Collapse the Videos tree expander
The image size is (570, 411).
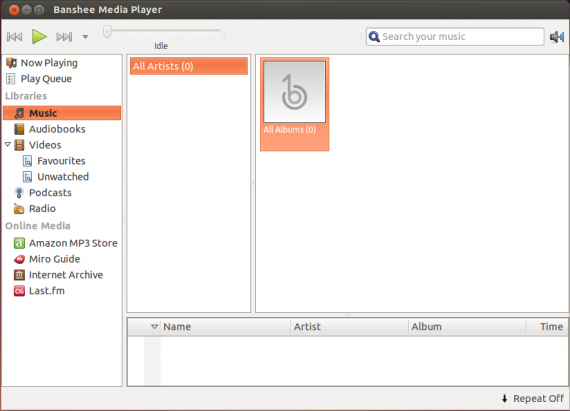8,145
